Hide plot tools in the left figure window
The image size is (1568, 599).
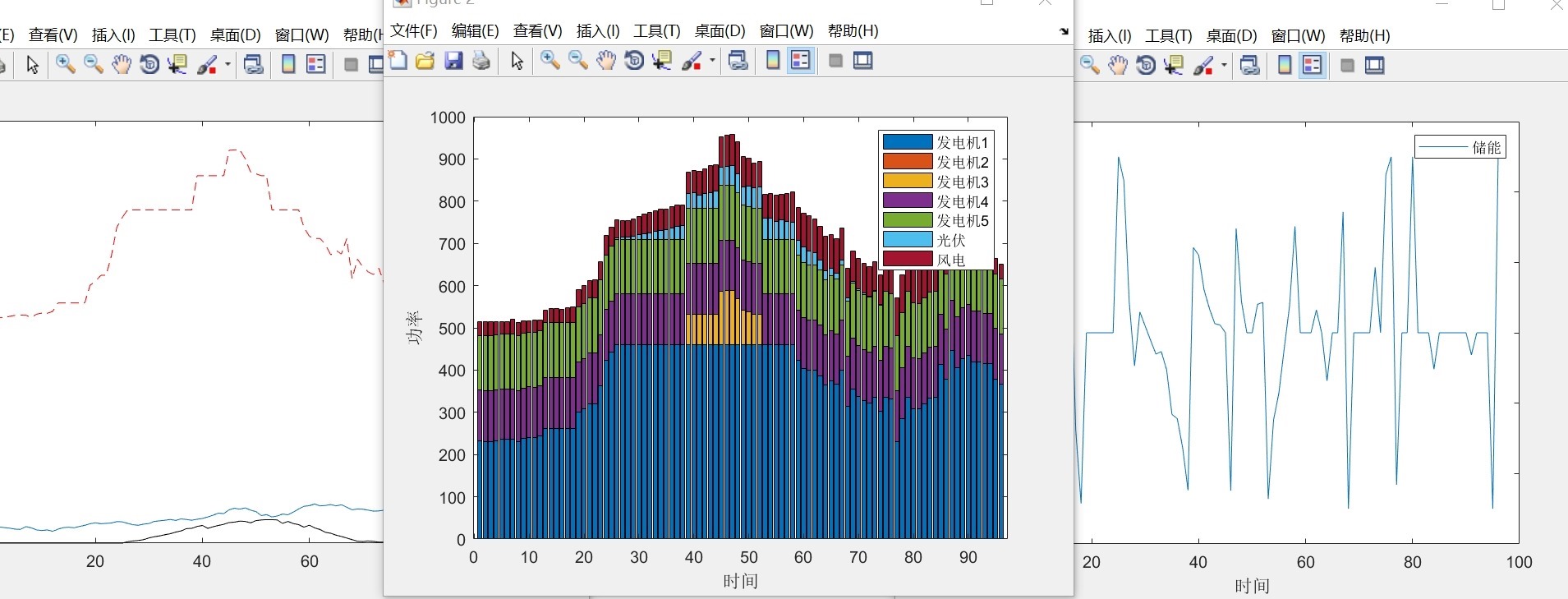tap(351, 64)
